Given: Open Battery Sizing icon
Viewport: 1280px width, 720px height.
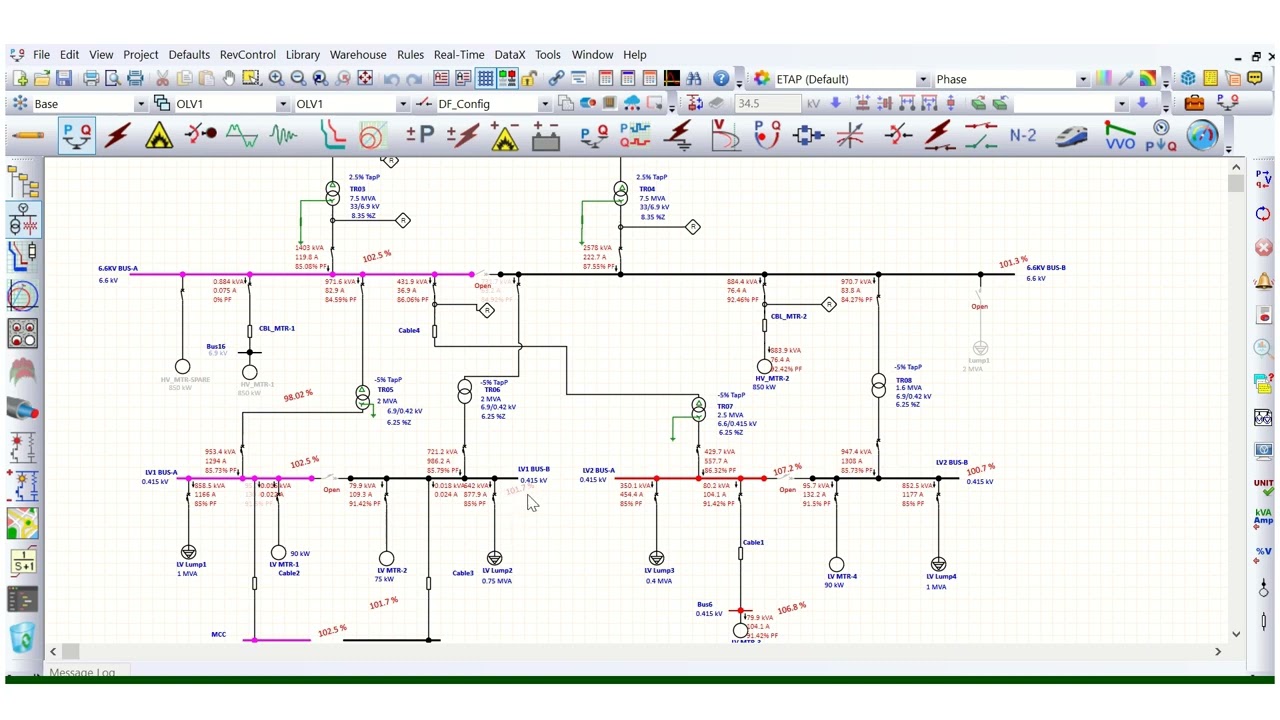Looking at the screenshot, I should (546, 136).
